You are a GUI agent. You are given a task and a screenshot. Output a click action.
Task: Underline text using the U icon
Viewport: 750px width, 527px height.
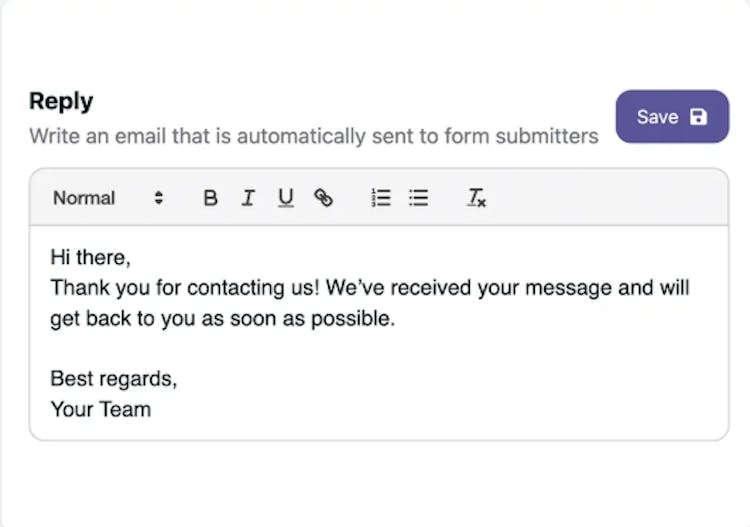pos(286,198)
